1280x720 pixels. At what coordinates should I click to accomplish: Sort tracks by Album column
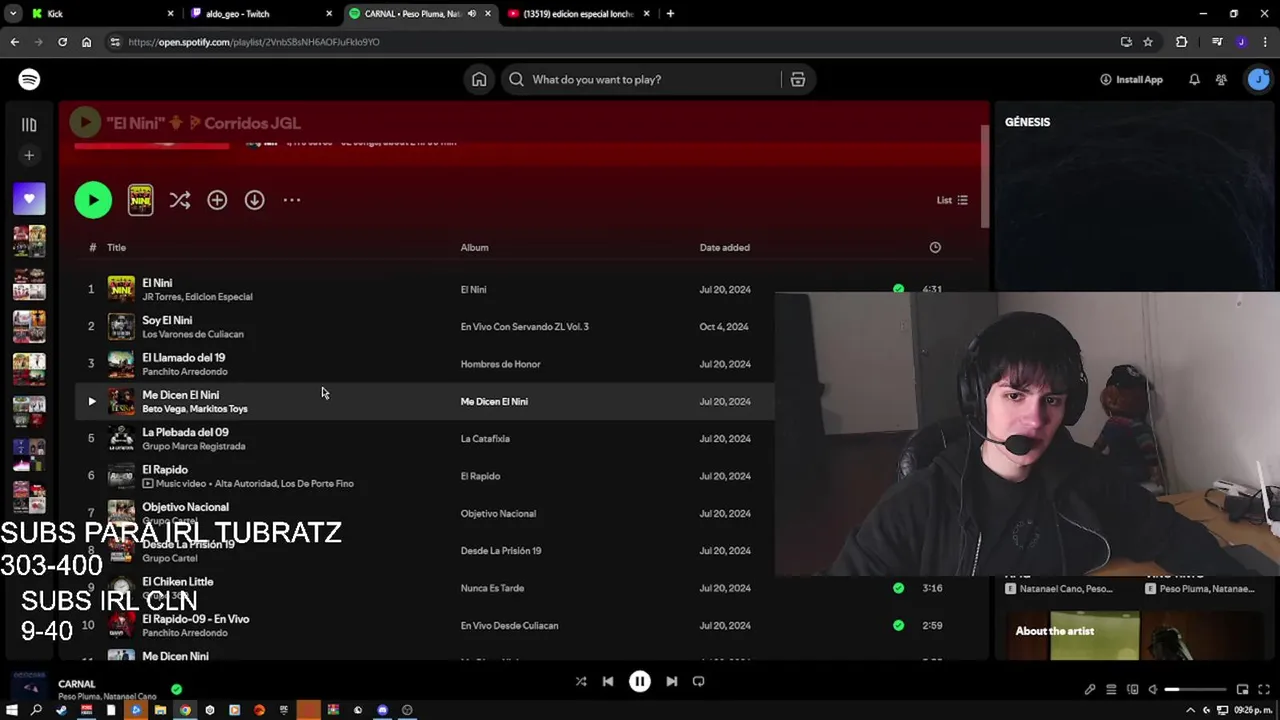click(x=474, y=247)
